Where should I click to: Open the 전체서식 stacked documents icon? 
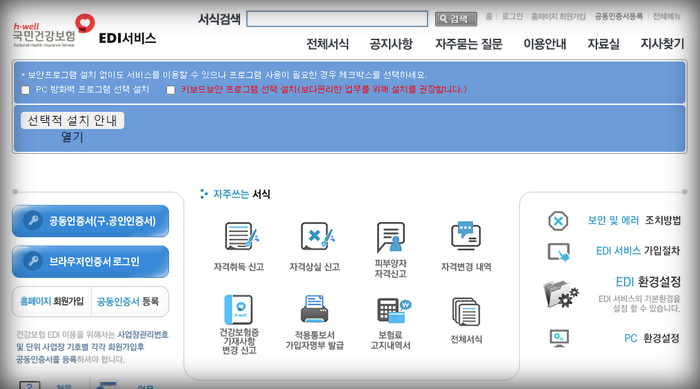click(466, 312)
